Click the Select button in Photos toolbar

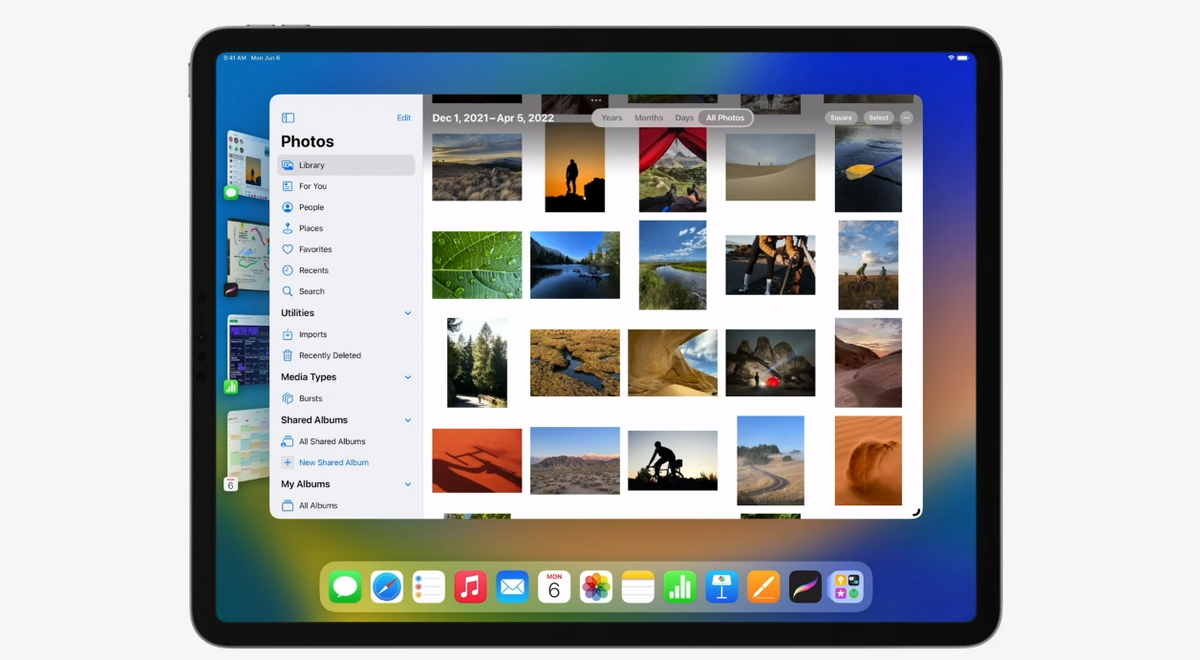point(879,118)
